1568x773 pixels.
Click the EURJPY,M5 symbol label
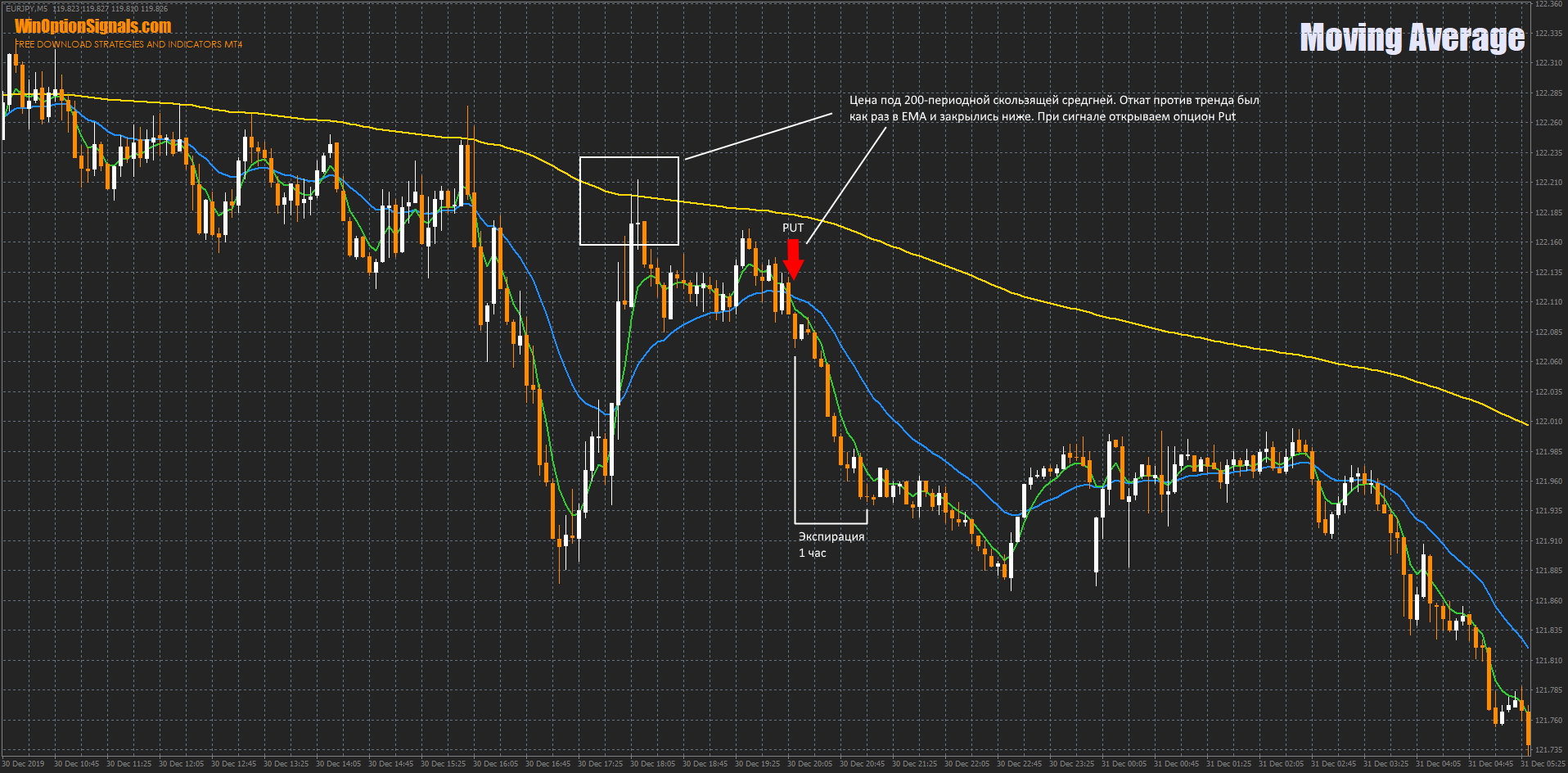tap(26, 8)
